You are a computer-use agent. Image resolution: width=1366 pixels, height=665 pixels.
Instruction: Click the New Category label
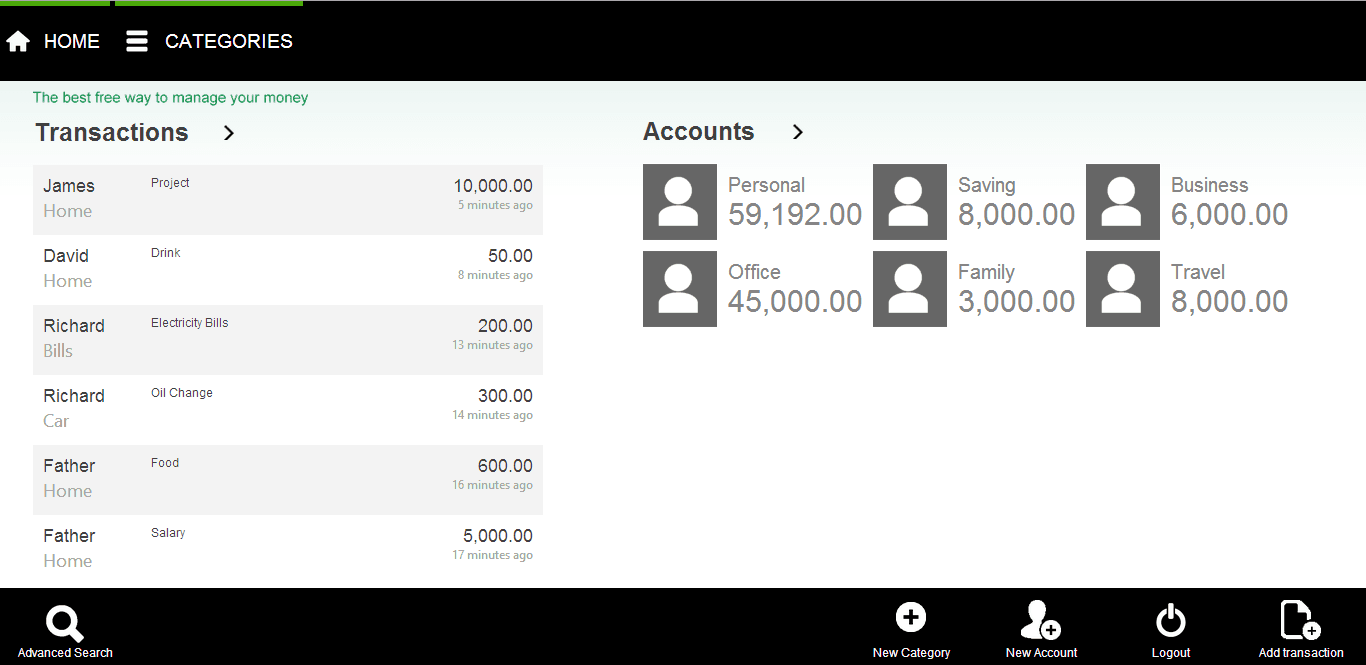[911, 653]
